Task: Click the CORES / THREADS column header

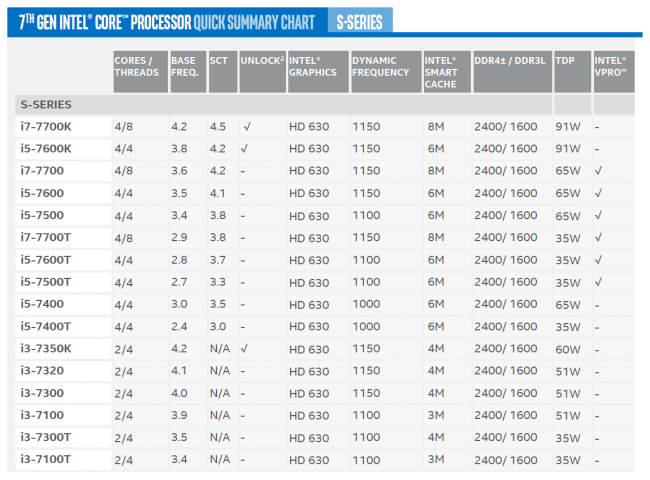Action: (x=137, y=66)
